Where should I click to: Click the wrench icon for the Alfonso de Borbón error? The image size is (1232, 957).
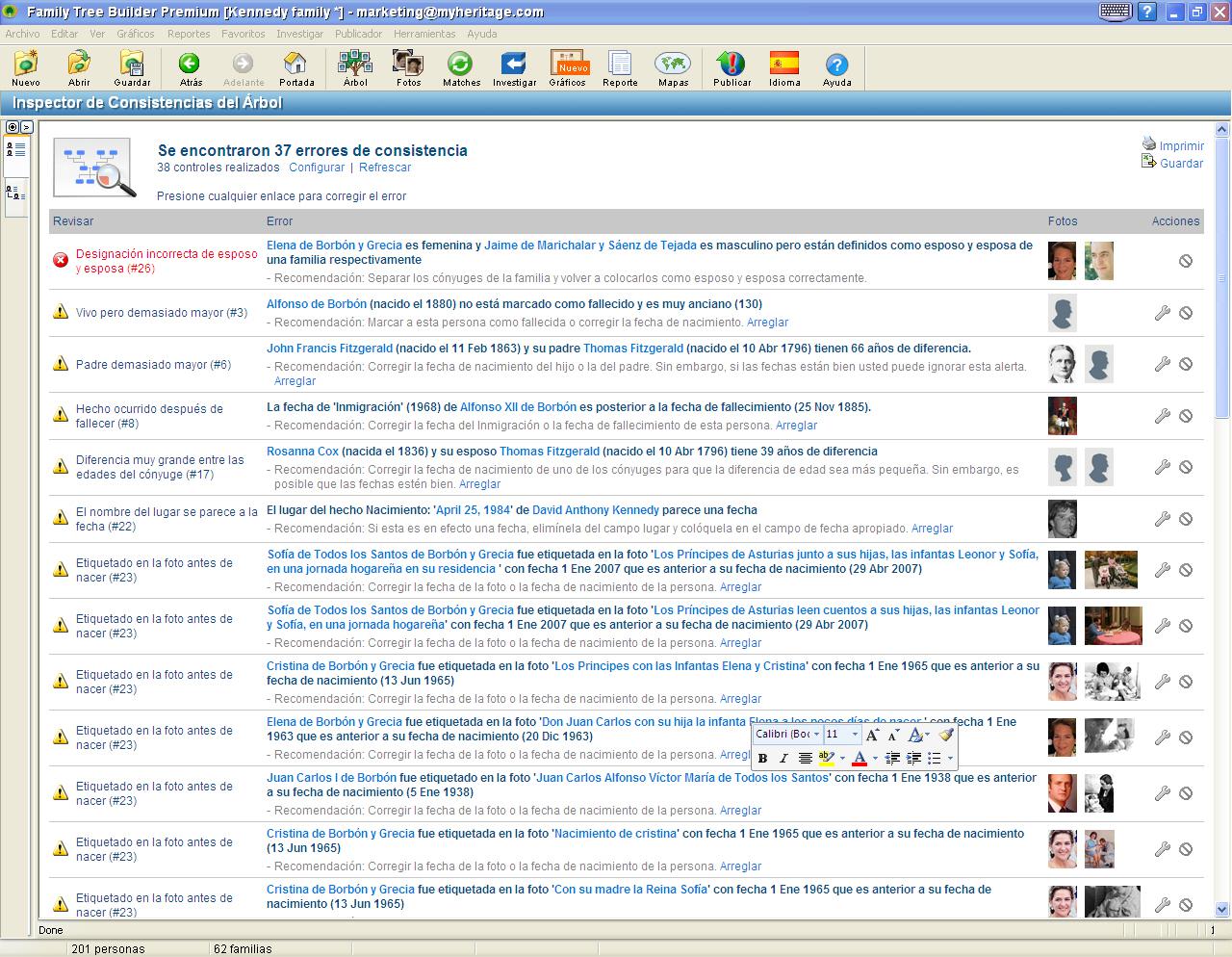point(1162,313)
